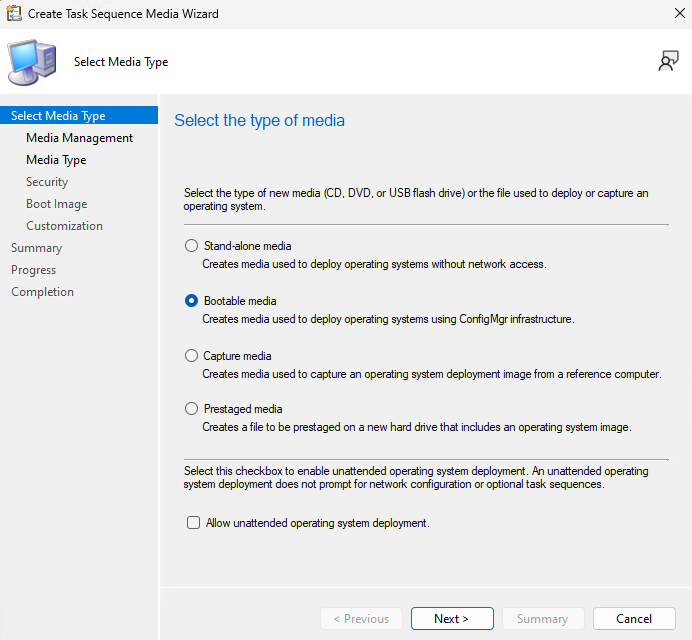Open the Completion step in sidebar
692x640 pixels.
tap(42, 292)
